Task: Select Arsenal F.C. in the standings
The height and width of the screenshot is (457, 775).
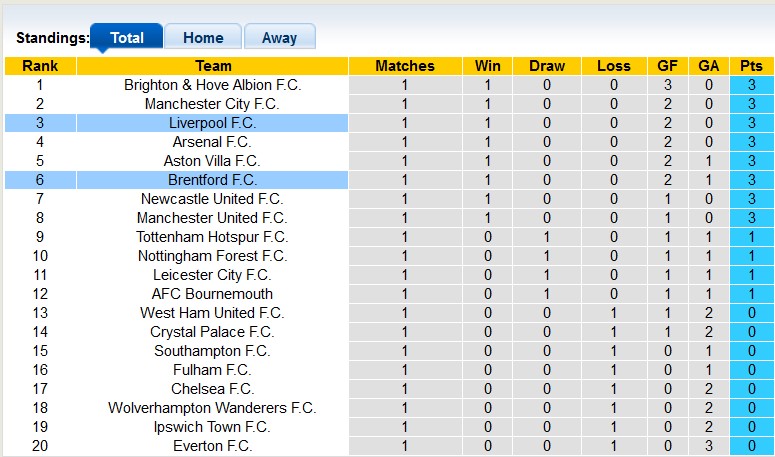Action: tap(212, 142)
